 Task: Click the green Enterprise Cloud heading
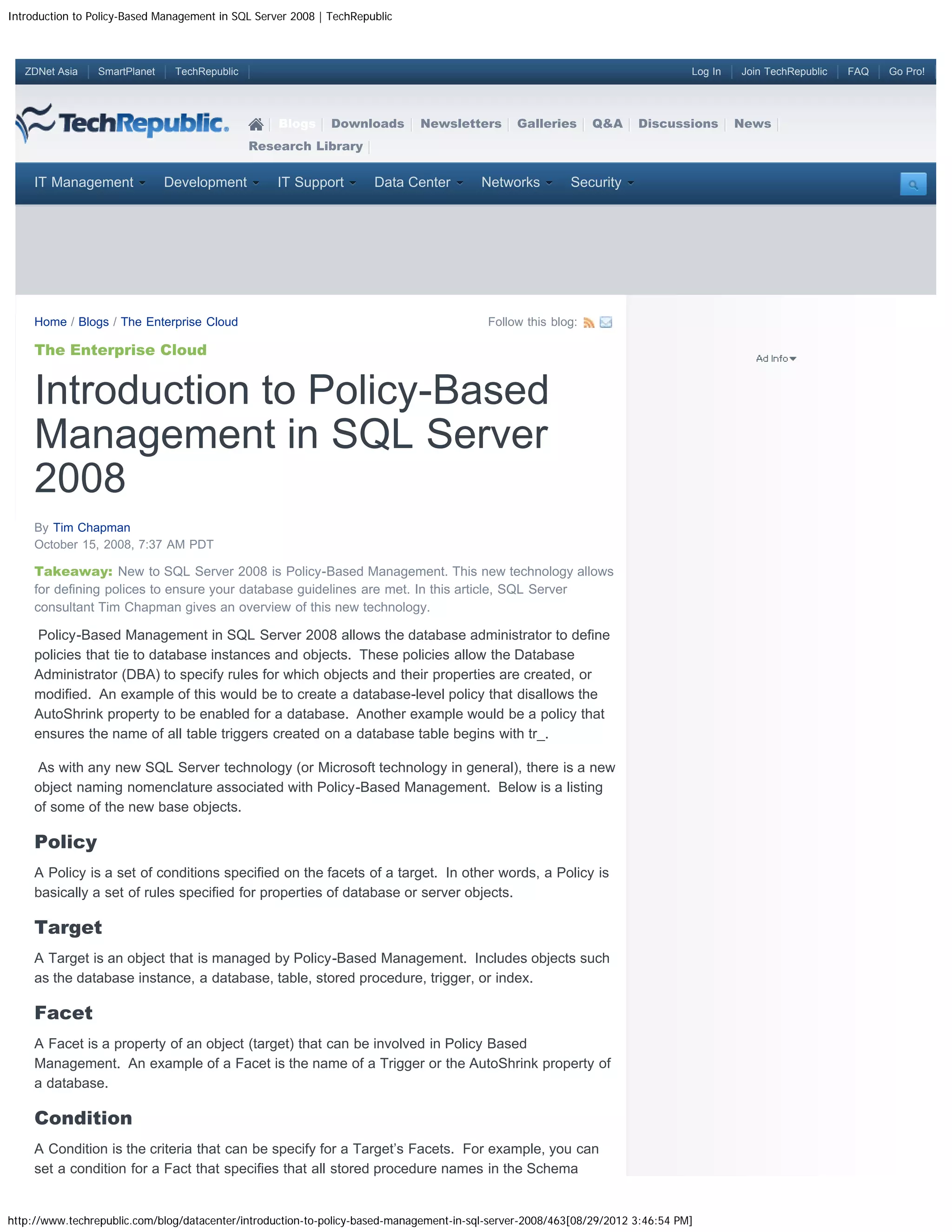[120, 350]
